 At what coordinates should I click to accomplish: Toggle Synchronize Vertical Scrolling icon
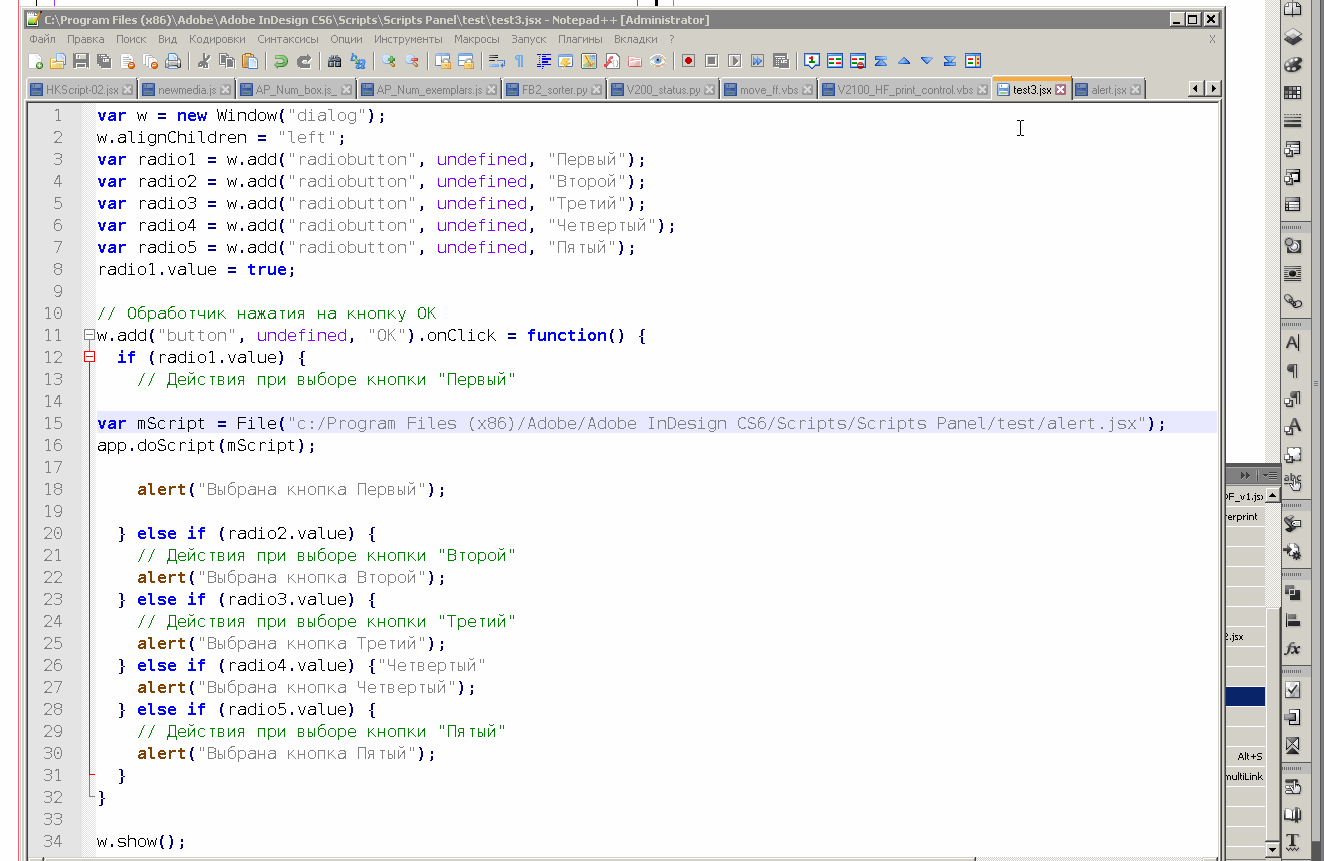click(x=442, y=61)
